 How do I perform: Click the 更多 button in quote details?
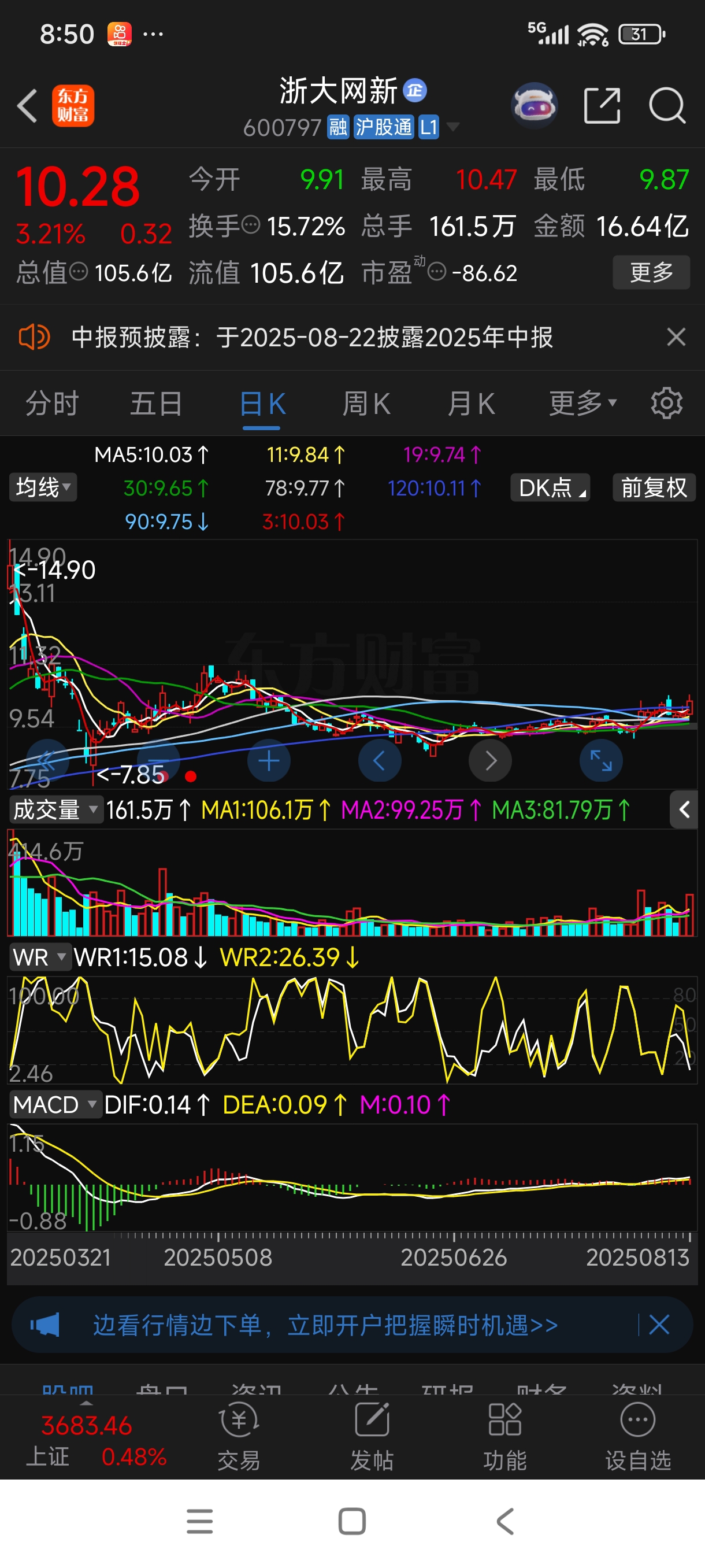[651, 272]
